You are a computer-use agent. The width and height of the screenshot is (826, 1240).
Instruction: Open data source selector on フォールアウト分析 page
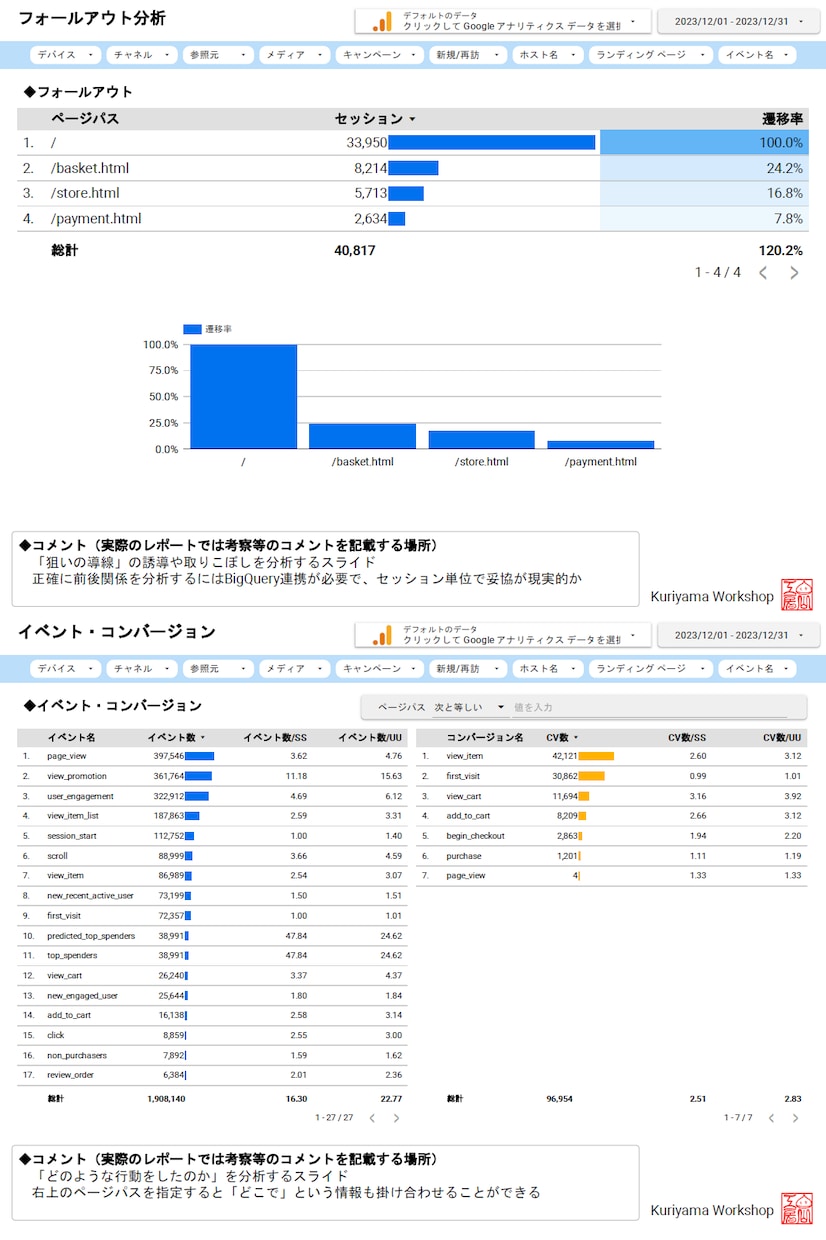tap(503, 21)
